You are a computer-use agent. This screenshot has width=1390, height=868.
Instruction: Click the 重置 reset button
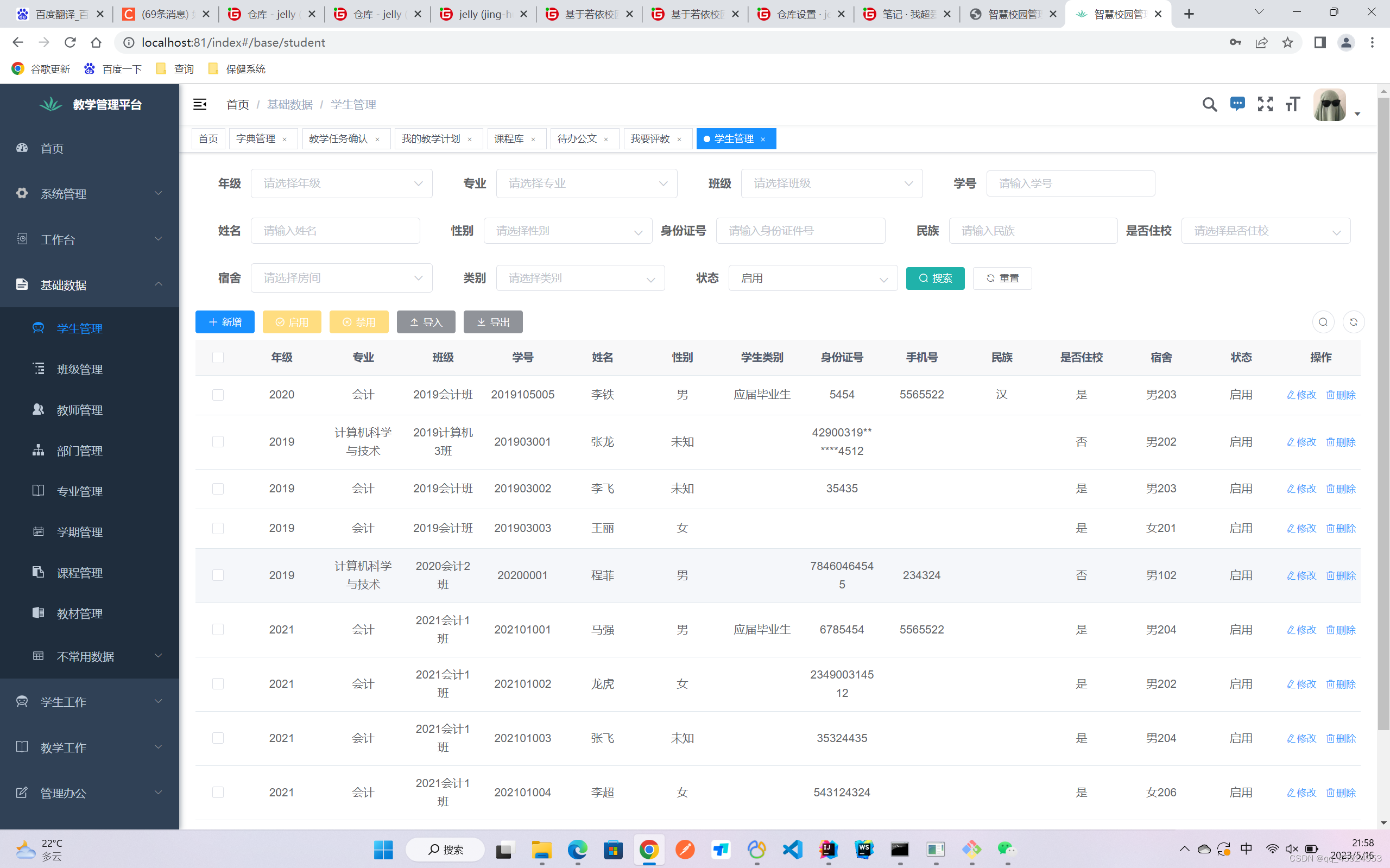(x=1002, y=278)
